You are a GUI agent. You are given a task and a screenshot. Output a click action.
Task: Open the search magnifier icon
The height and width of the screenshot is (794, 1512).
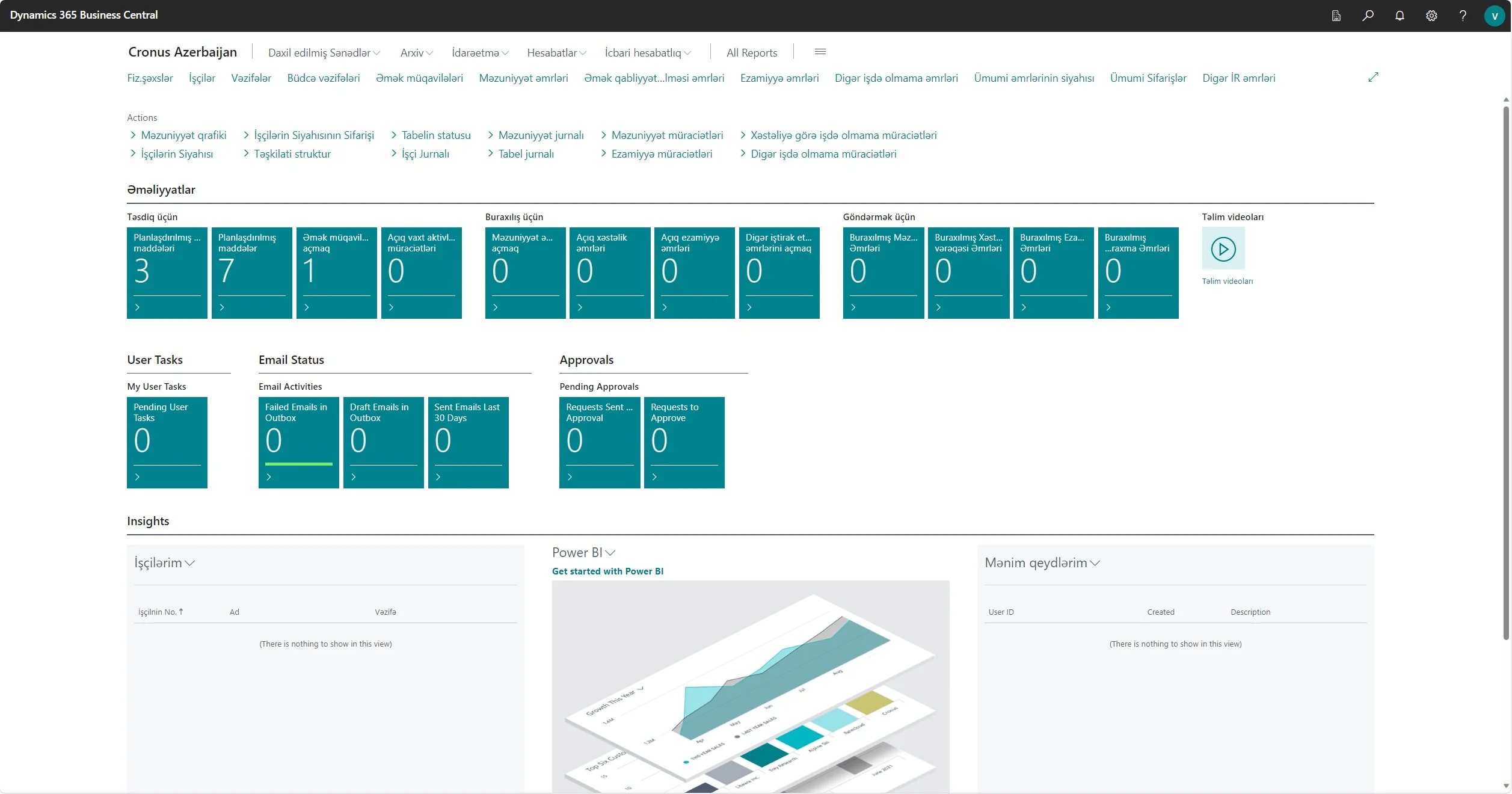point(1368,16)
